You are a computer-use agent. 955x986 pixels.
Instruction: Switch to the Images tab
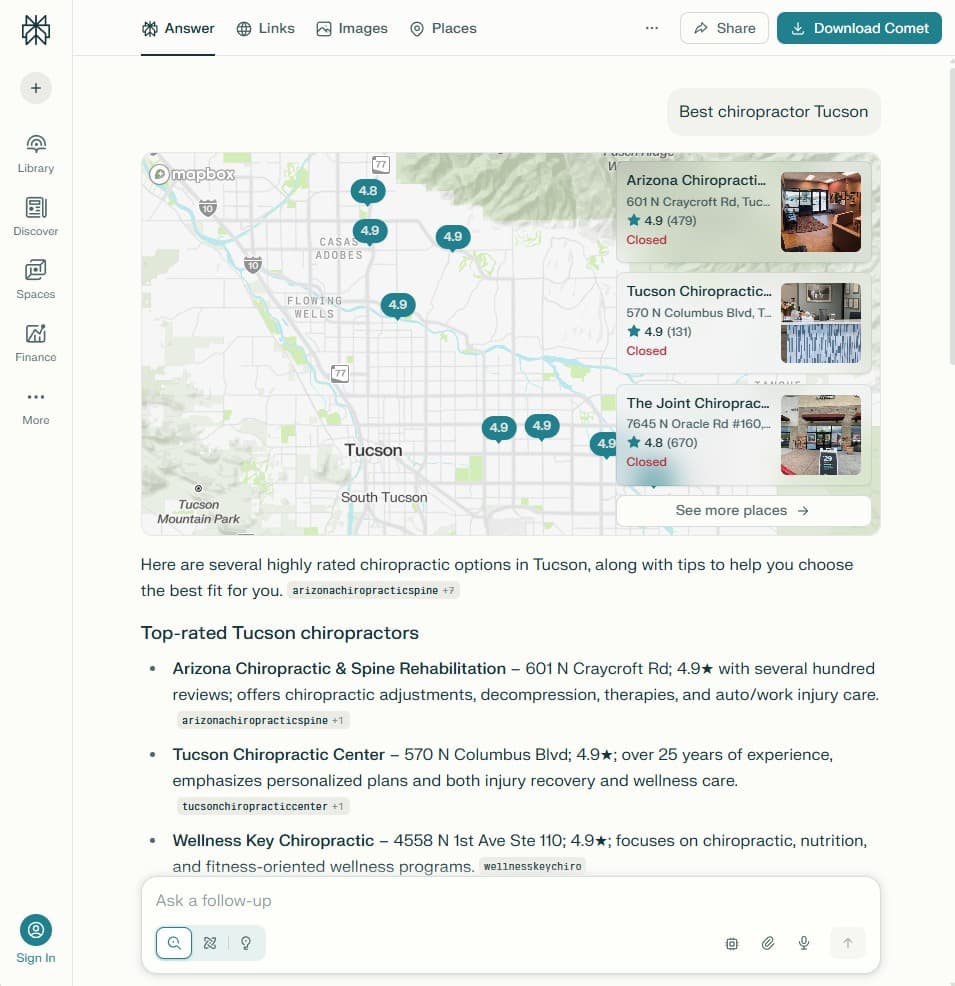[x=351, y=28]
